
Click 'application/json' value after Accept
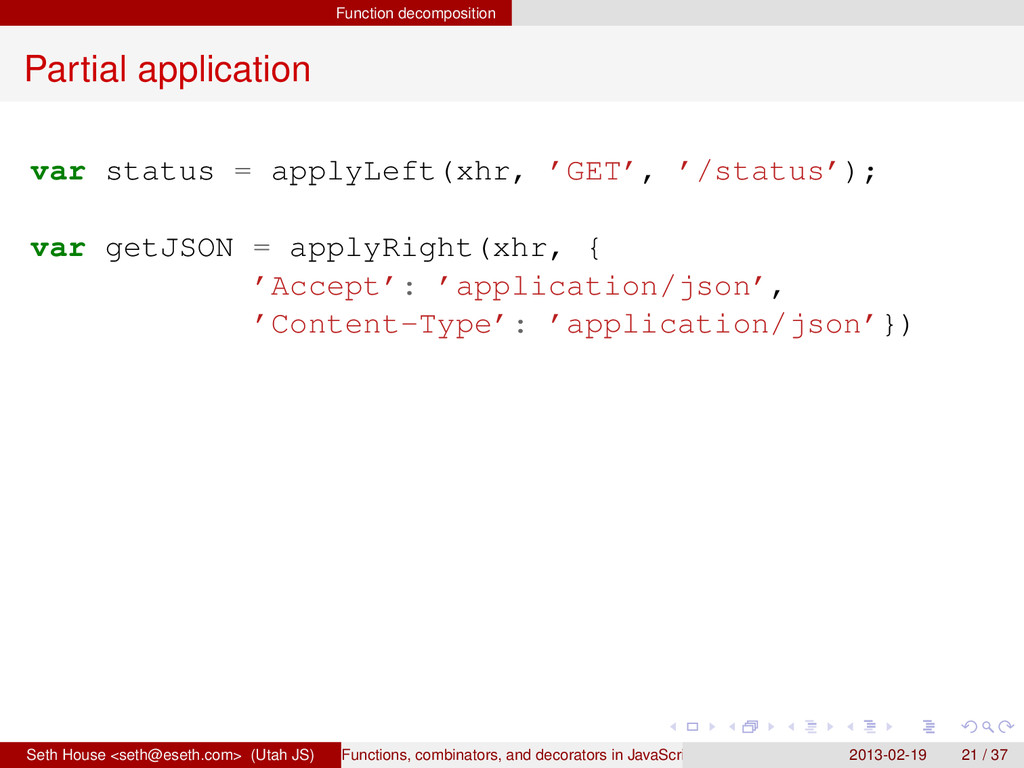tap(602, 287)
